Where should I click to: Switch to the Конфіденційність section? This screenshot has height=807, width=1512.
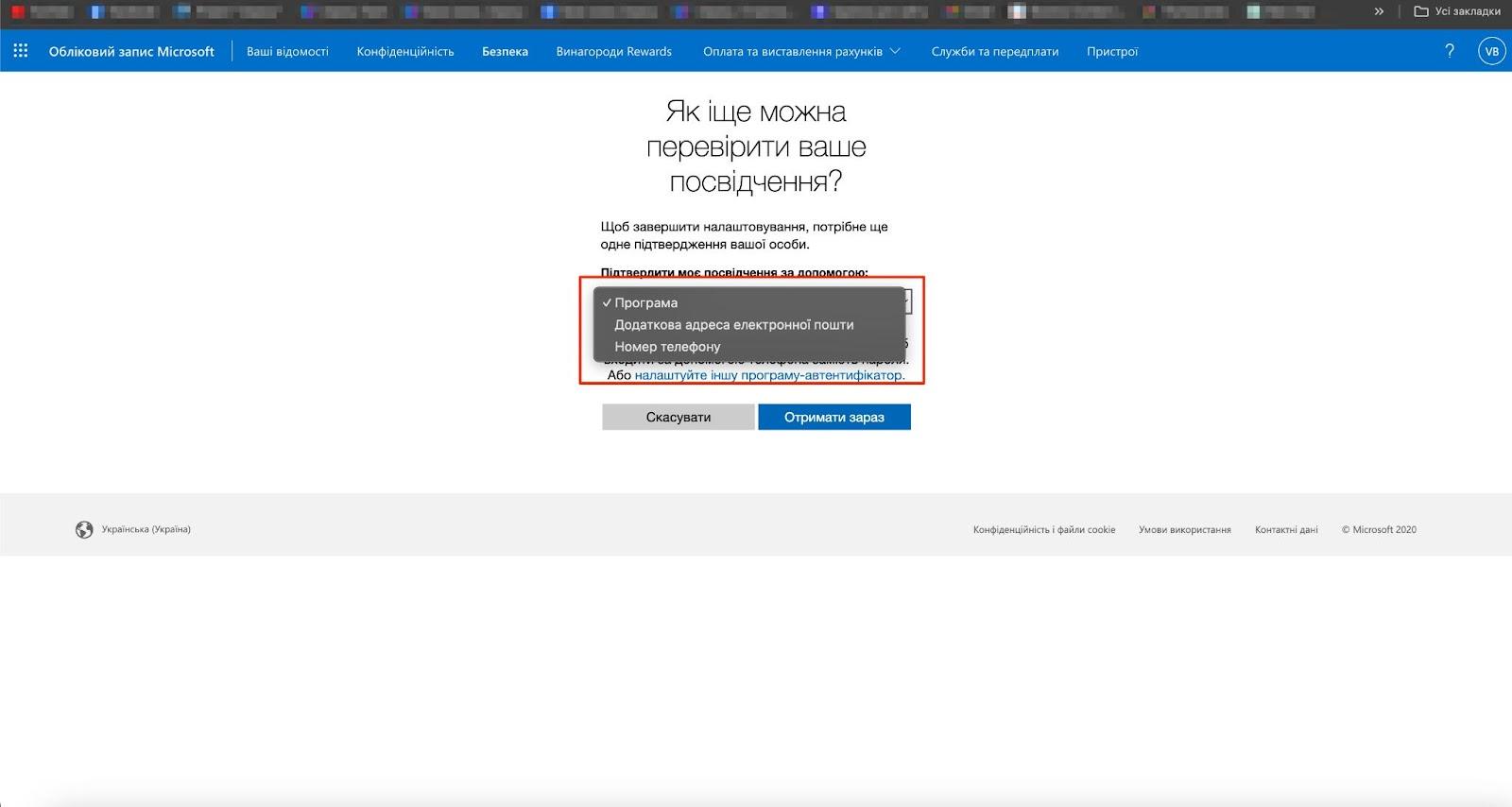(405, 51)
